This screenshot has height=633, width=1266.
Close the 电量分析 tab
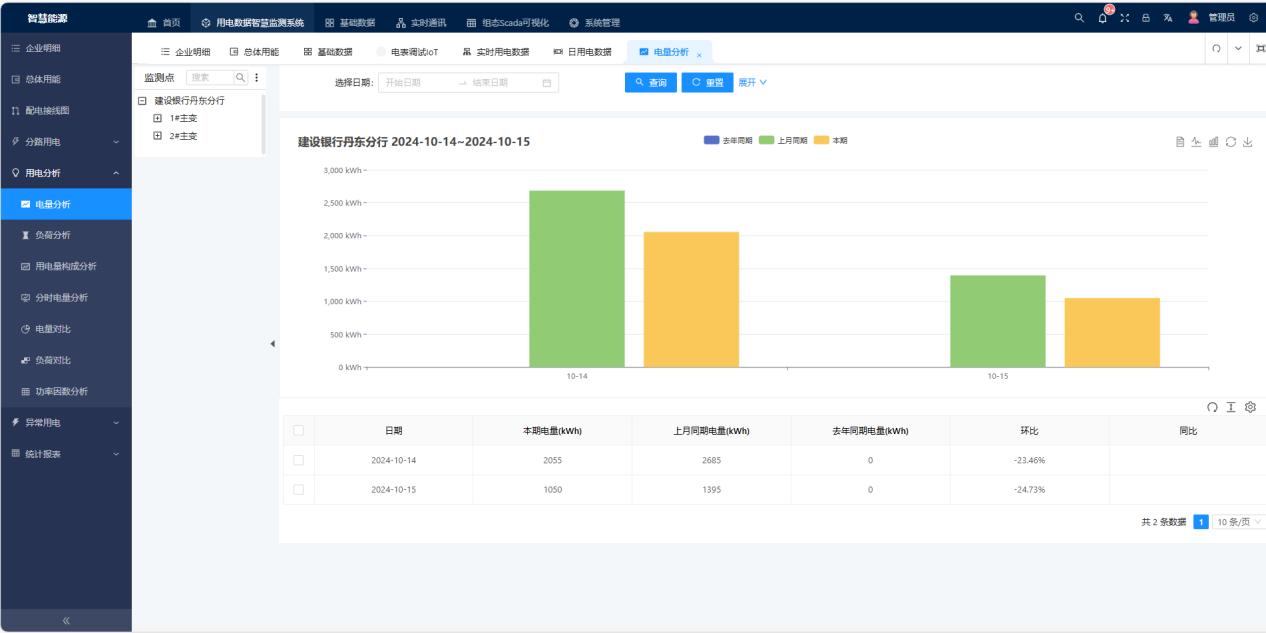coord(699,53)
